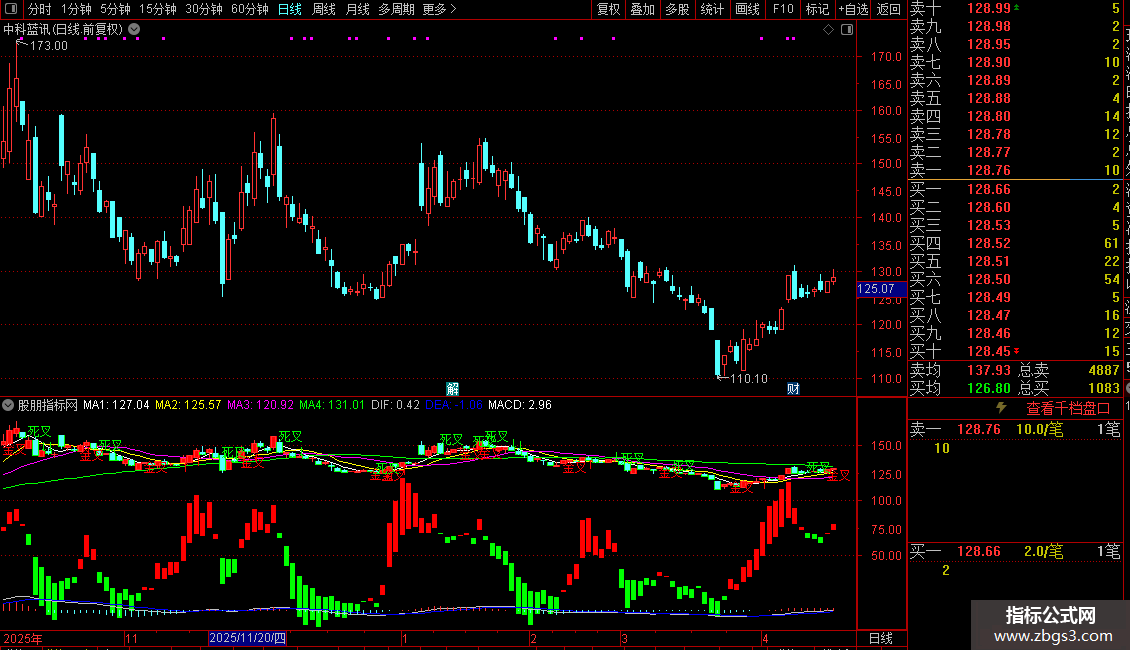The image size is (1130, 650).
Task: Select the 15分钟 period tab
Action: coord(158,9)
